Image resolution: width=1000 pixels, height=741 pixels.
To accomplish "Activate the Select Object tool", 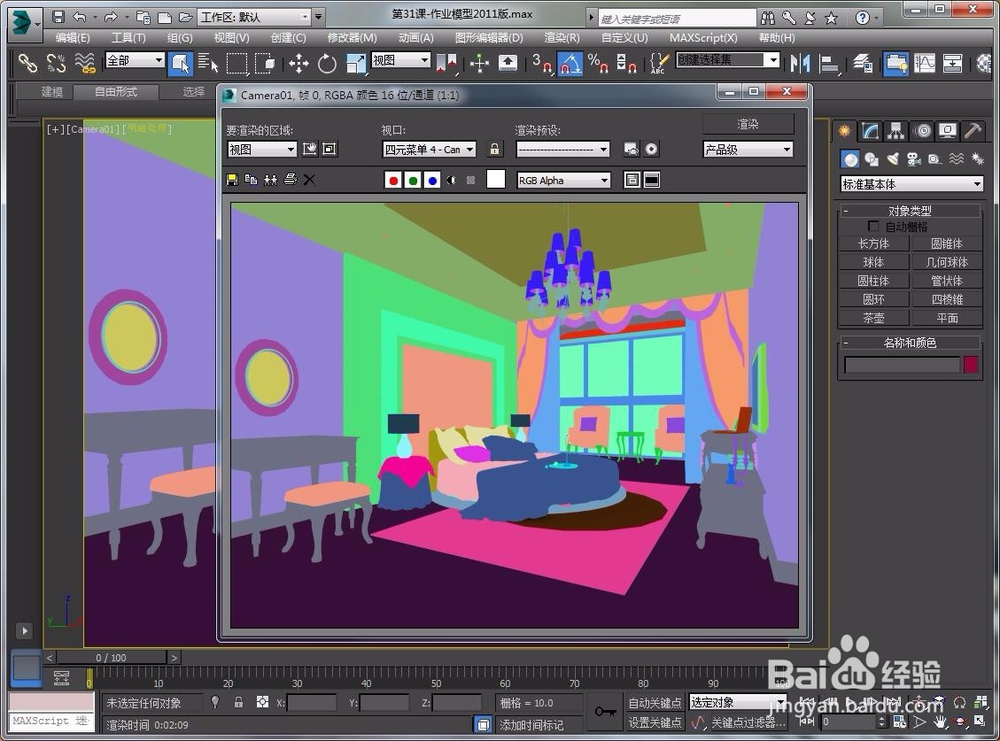I will (180, 64).
